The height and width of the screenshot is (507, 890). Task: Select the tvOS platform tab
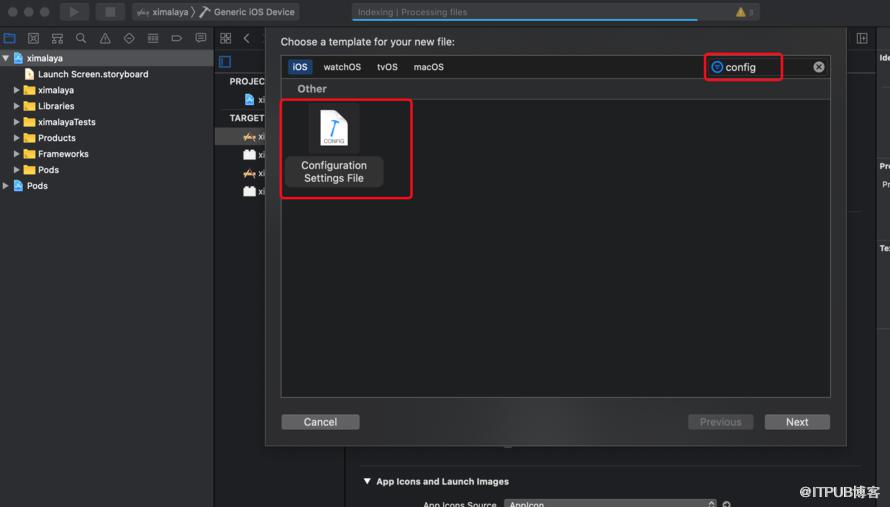pos(387,67)
